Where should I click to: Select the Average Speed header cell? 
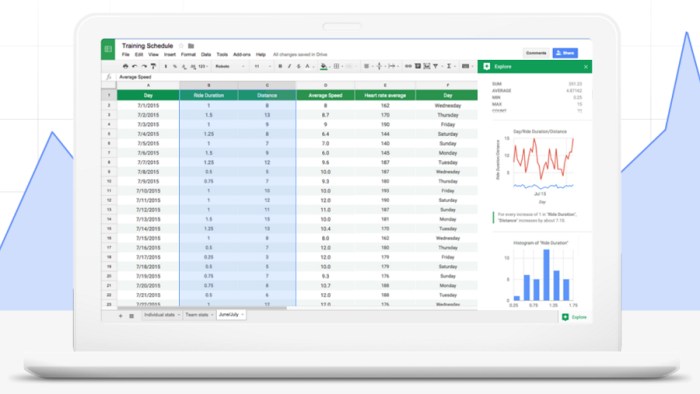click(x=325, y=95)
